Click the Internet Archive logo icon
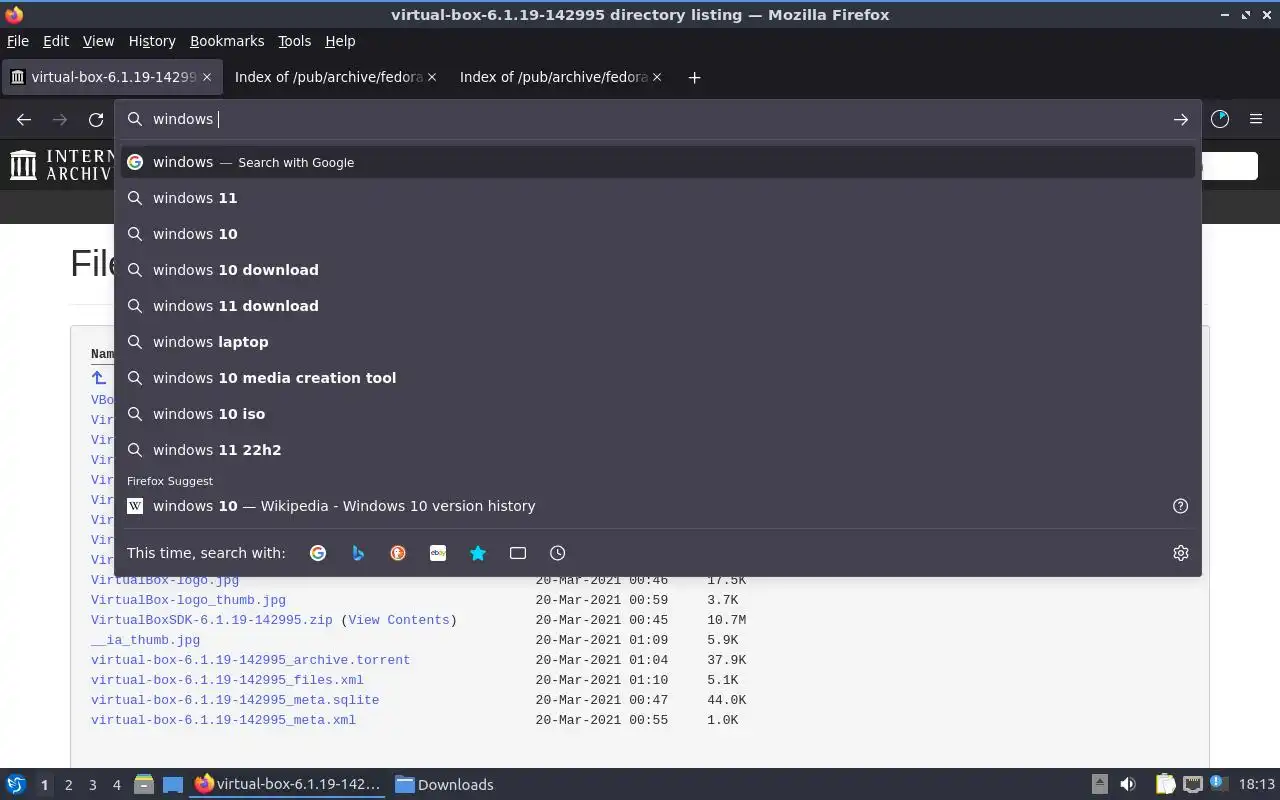Image resolution: width=1280 pixels, height=800 pixels. coord(23,165)
